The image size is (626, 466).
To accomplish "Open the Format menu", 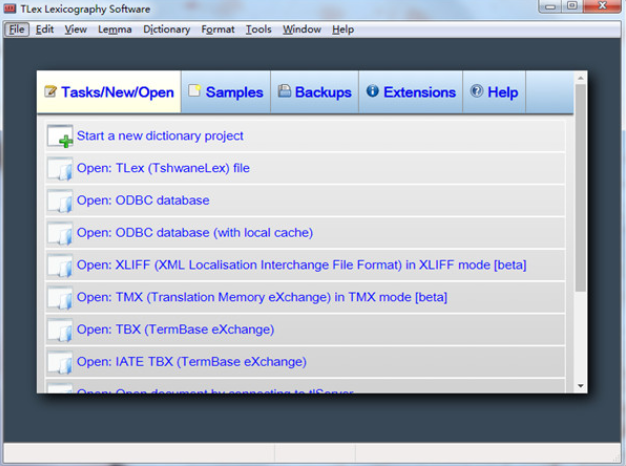I will click(x=218, y=29).
